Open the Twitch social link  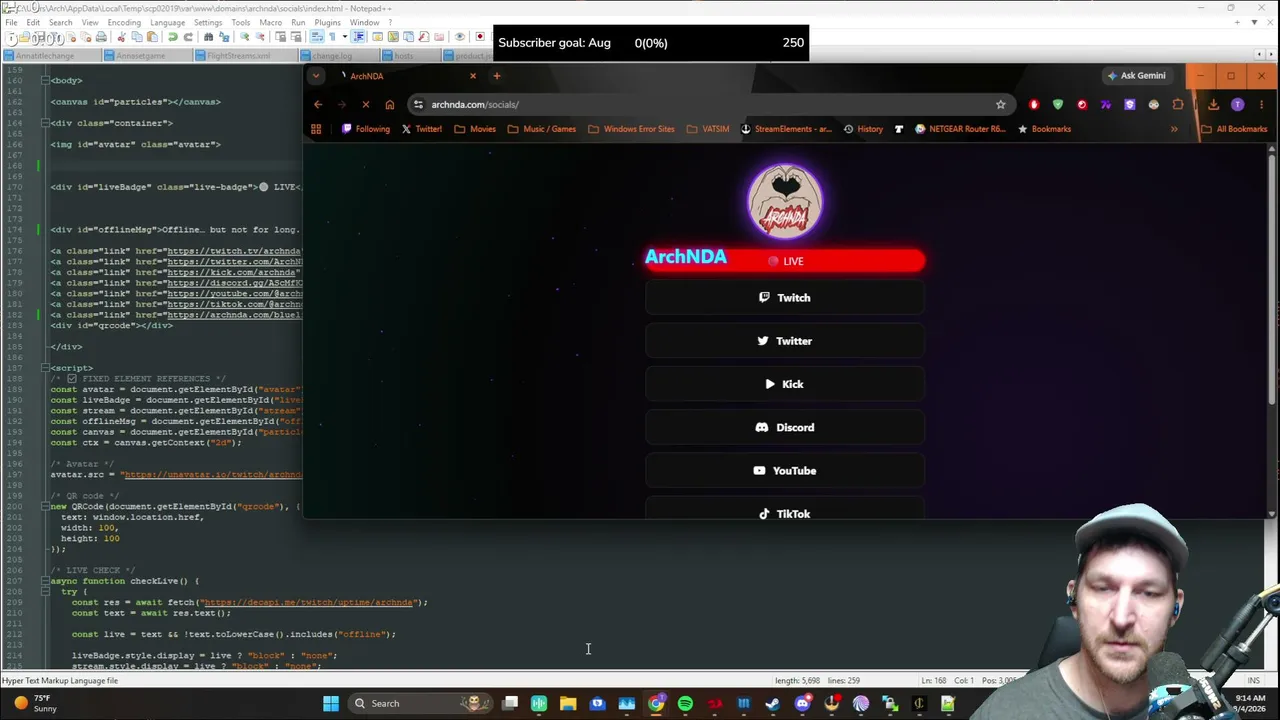pos(785,298)
